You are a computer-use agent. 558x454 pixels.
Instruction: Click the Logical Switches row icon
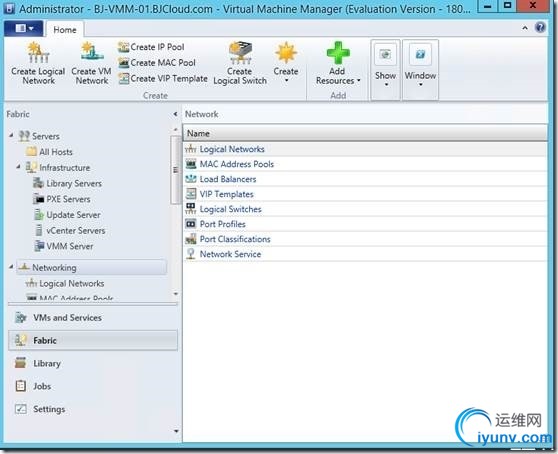tap(191, 209)
